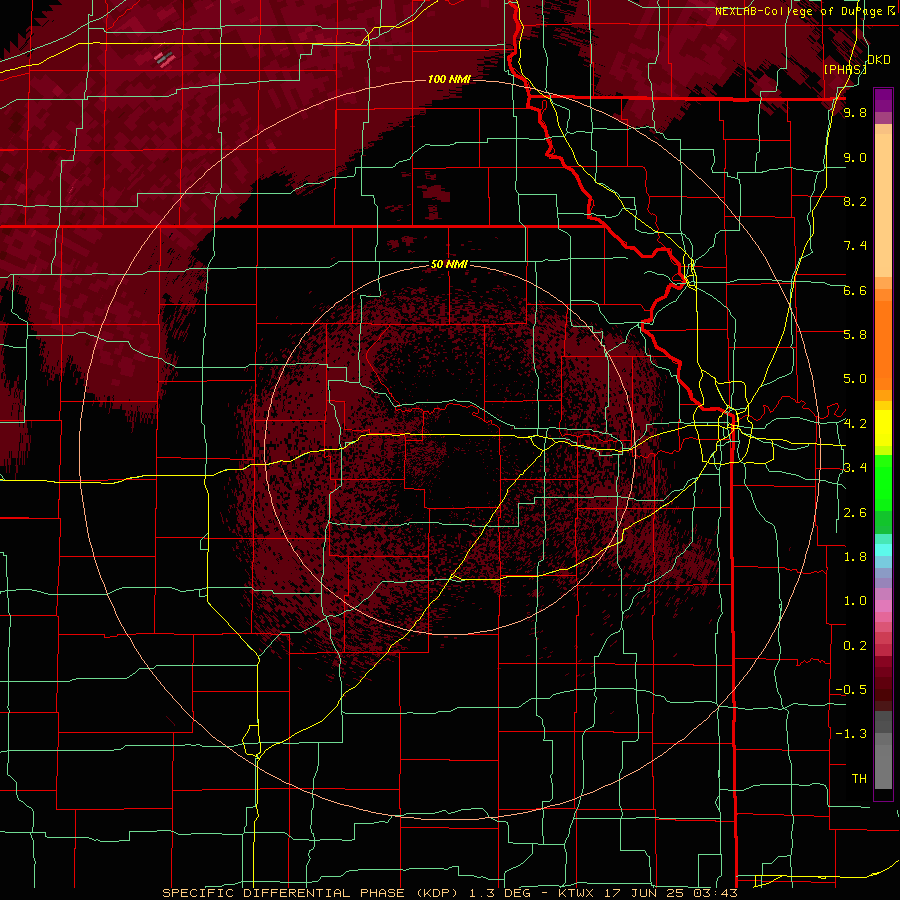Select the 8.2 scale value
Viewport: 900px width, 900px height.
(855, 201)
